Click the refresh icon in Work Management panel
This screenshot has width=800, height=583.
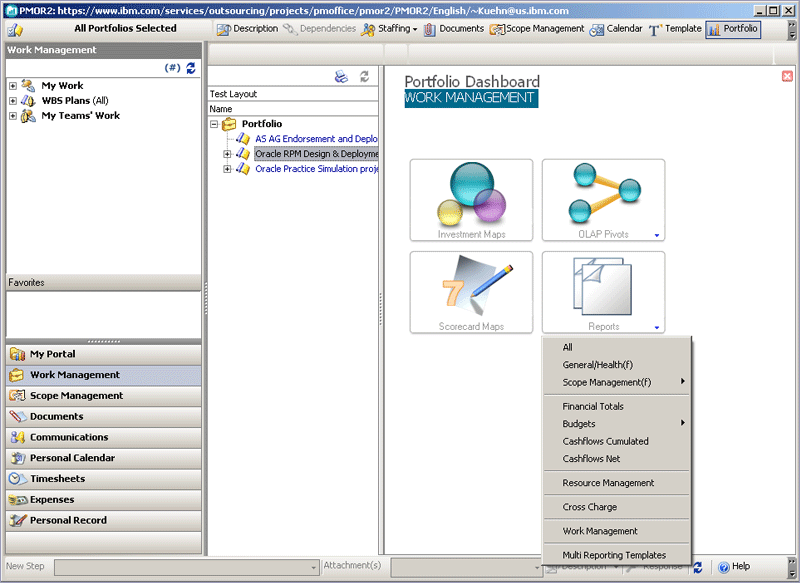tap(191, 68)
